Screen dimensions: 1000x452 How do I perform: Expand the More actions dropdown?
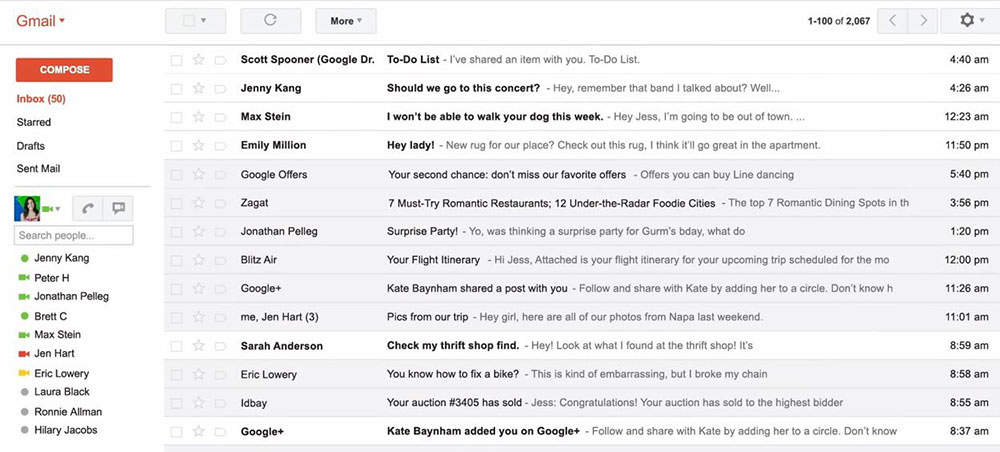[345, 20]
